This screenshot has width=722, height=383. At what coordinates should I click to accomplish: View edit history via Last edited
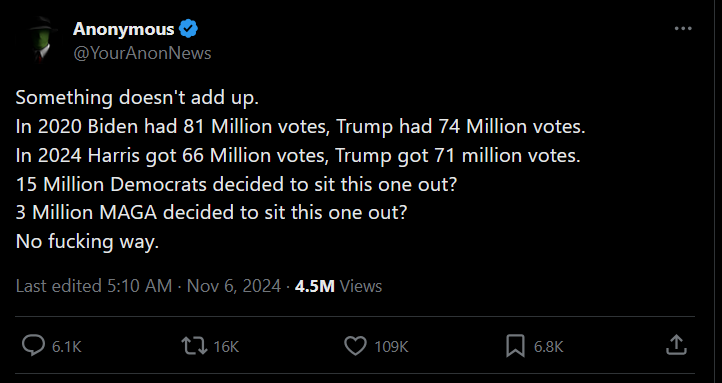coord(58,286)
